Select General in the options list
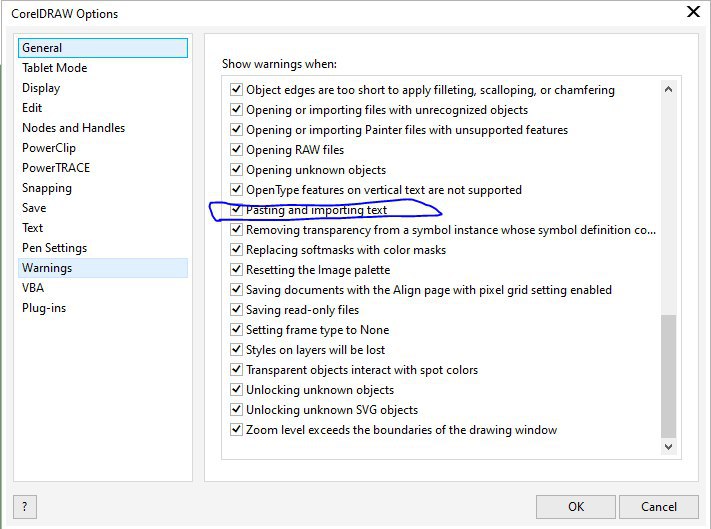Screen dimensions: 711x529 tap(103, 48)
